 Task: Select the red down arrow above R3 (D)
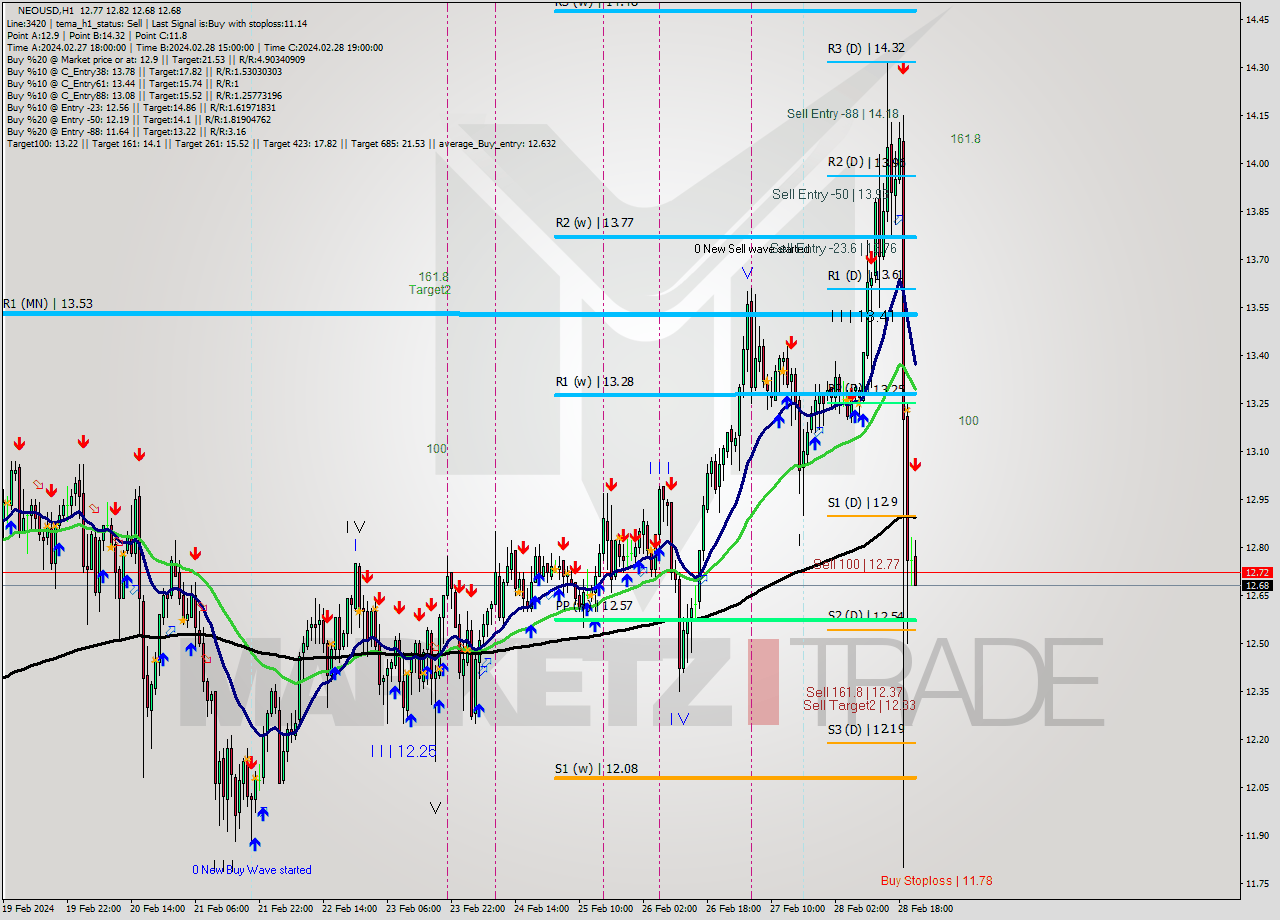903,69
